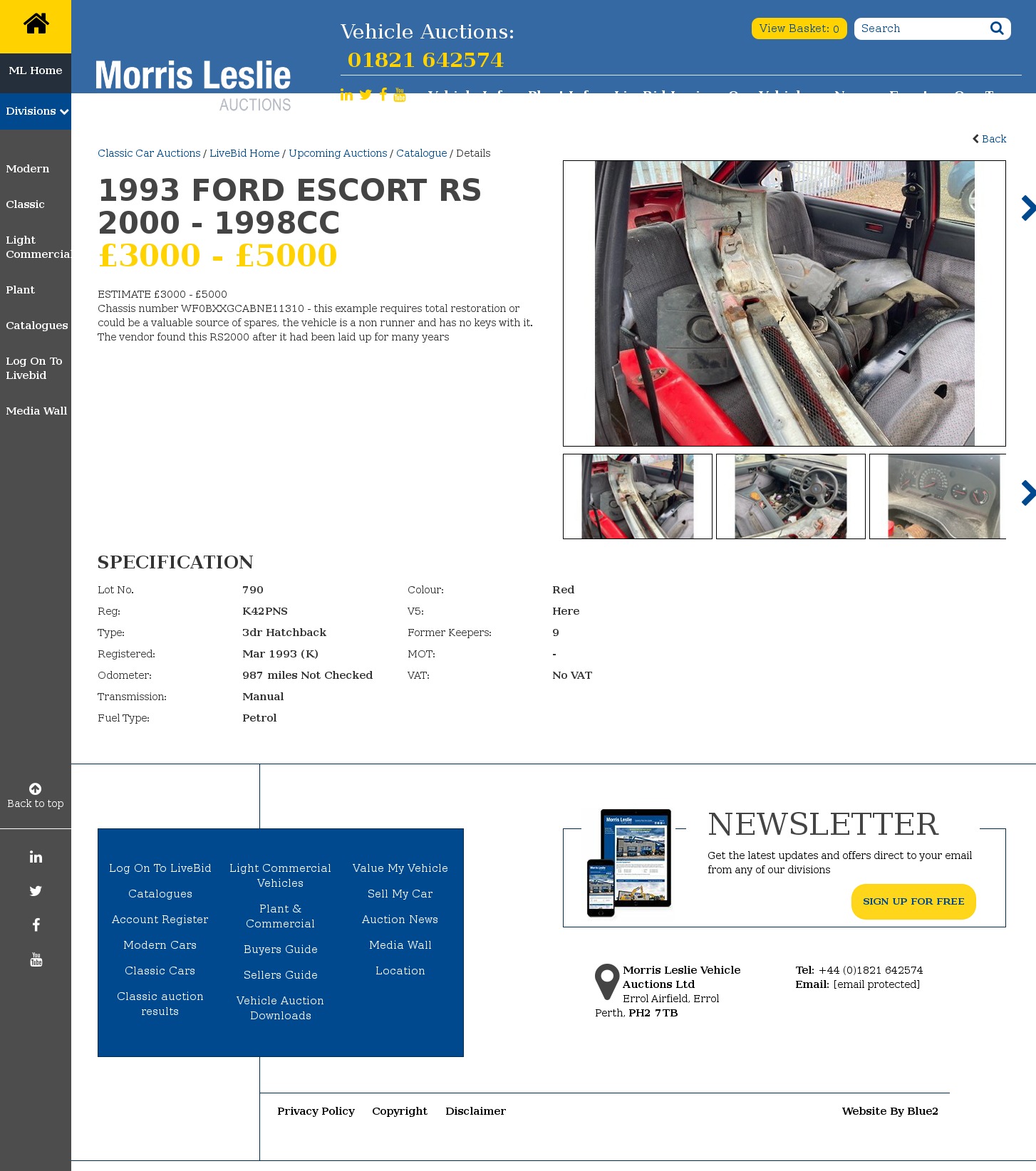1036x1171 pixels.
Task: Click the location pin icon
Action: 607,982
